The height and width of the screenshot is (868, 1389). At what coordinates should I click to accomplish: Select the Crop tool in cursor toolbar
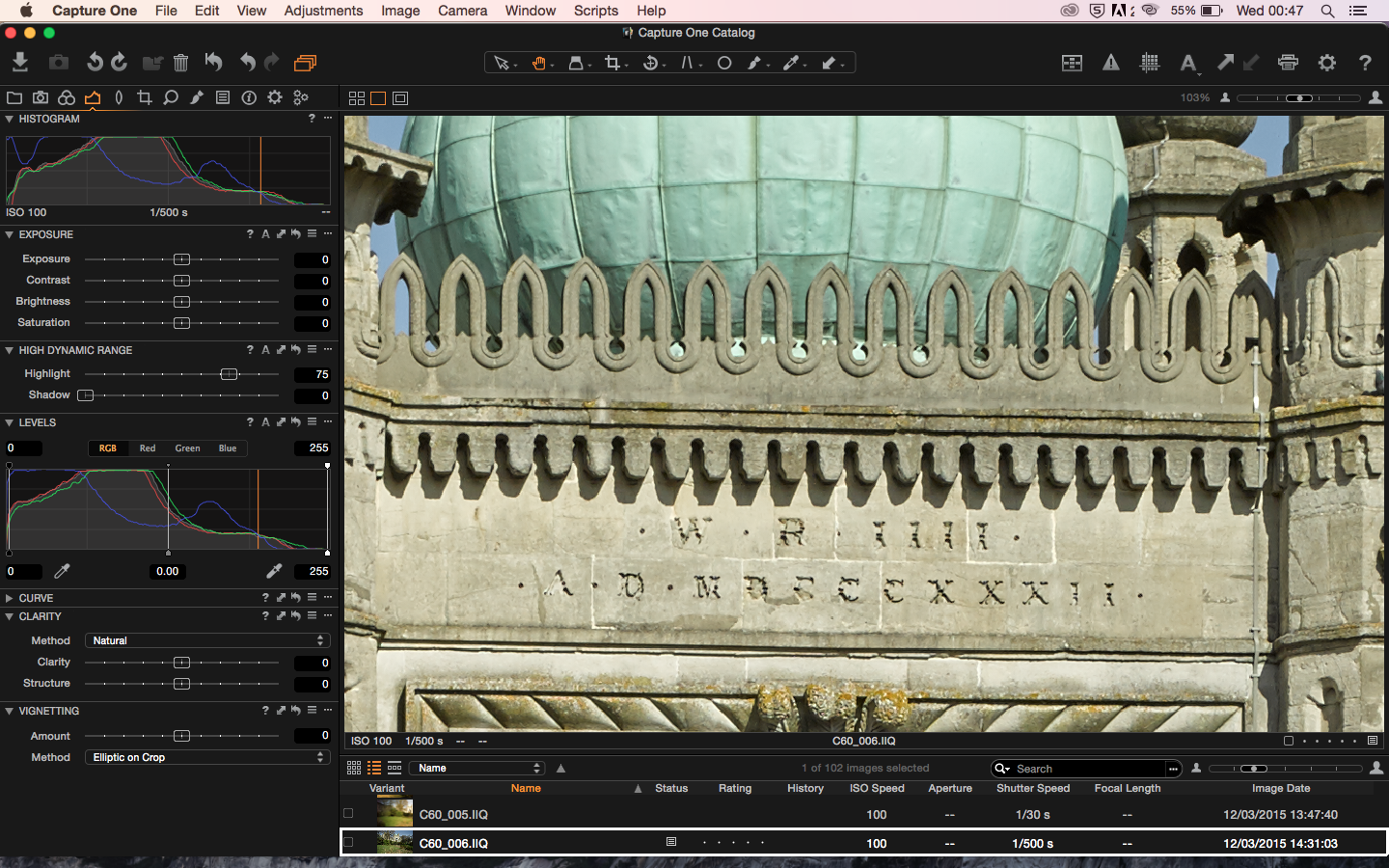coord(613,63)
